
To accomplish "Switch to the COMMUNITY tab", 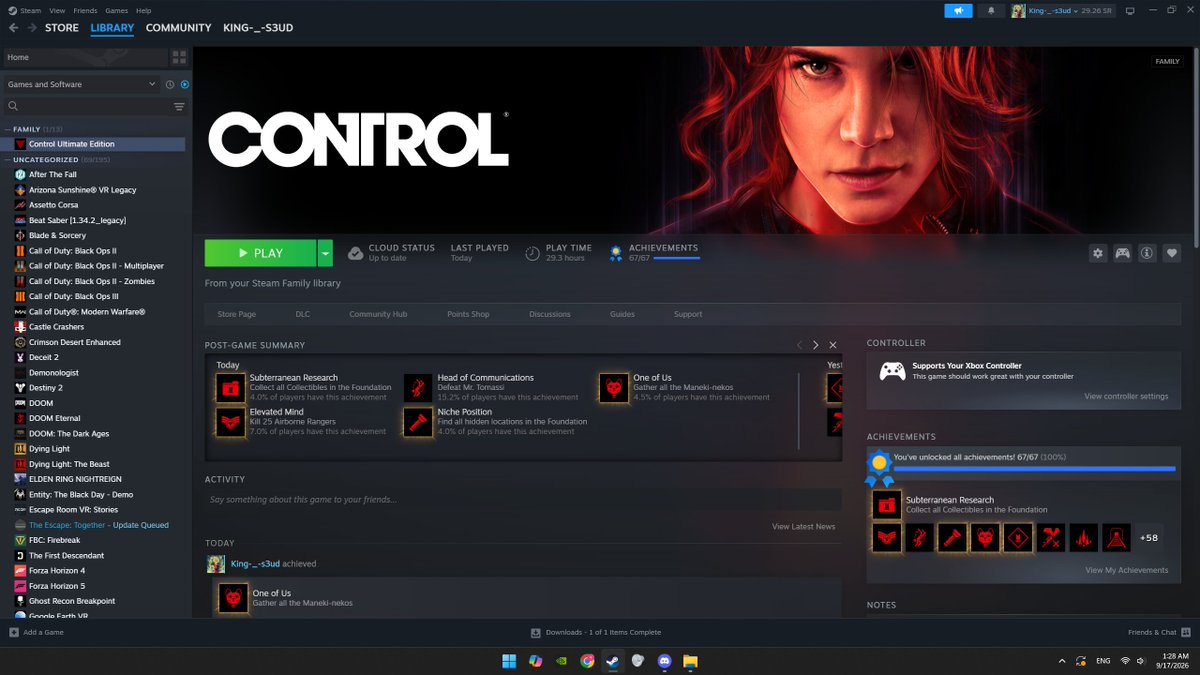I will [x=179, y=28].
